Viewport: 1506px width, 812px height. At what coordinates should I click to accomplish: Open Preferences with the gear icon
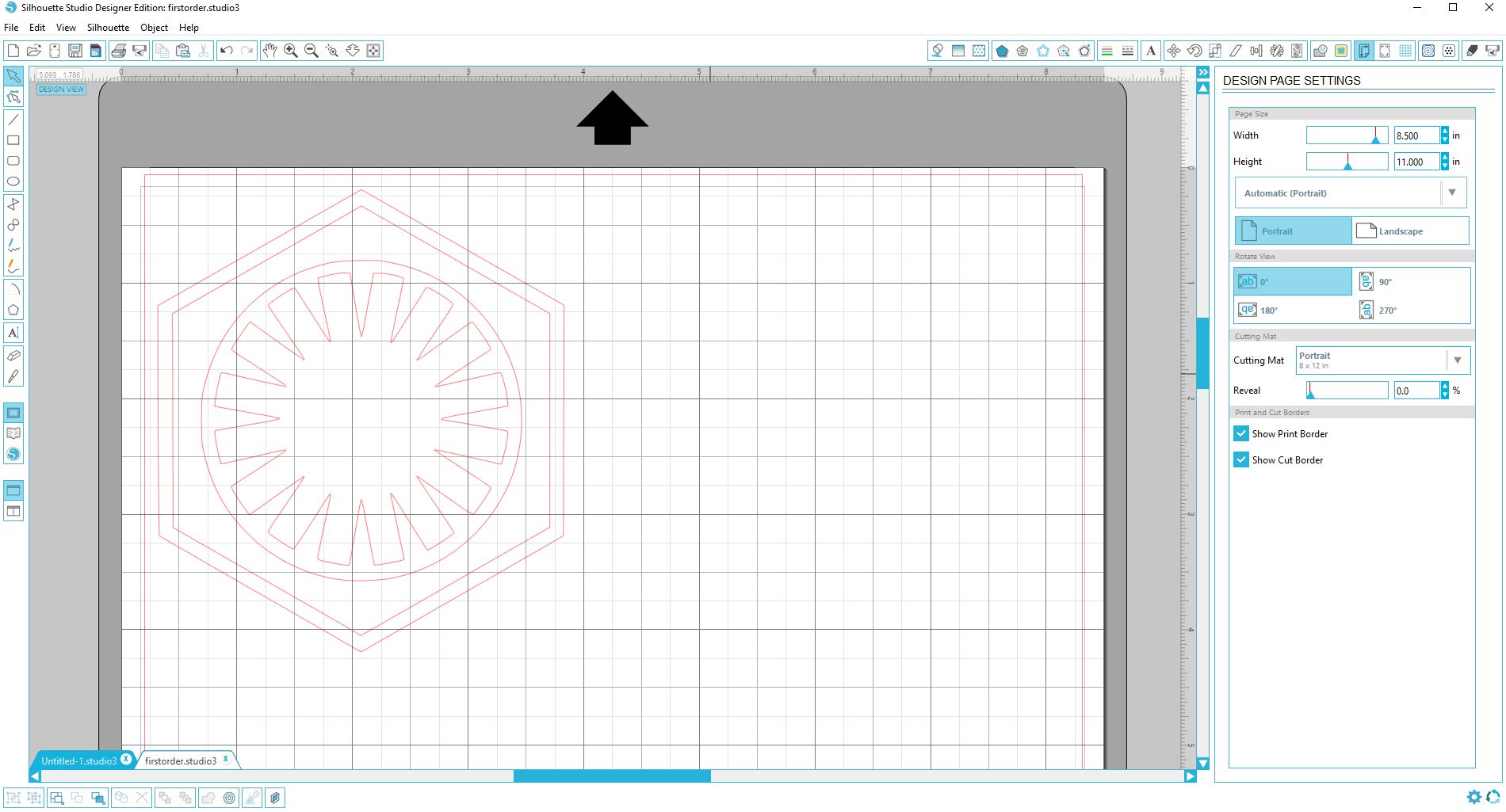tap(1474, 797)
